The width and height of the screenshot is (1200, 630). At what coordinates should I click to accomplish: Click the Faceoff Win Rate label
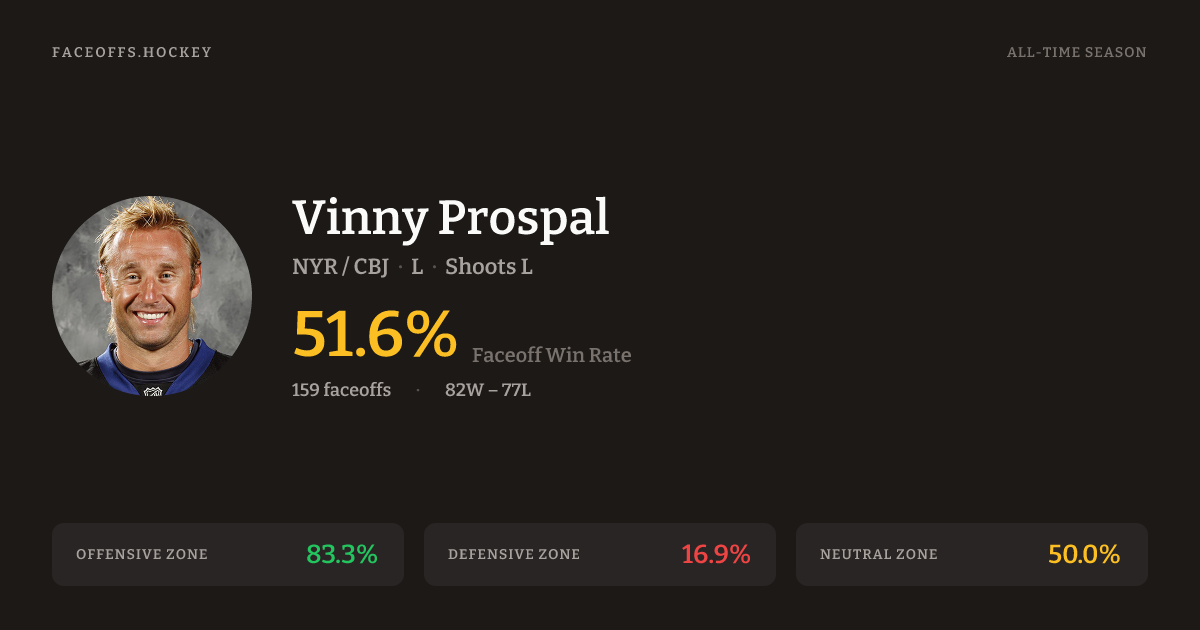[551, 355]
